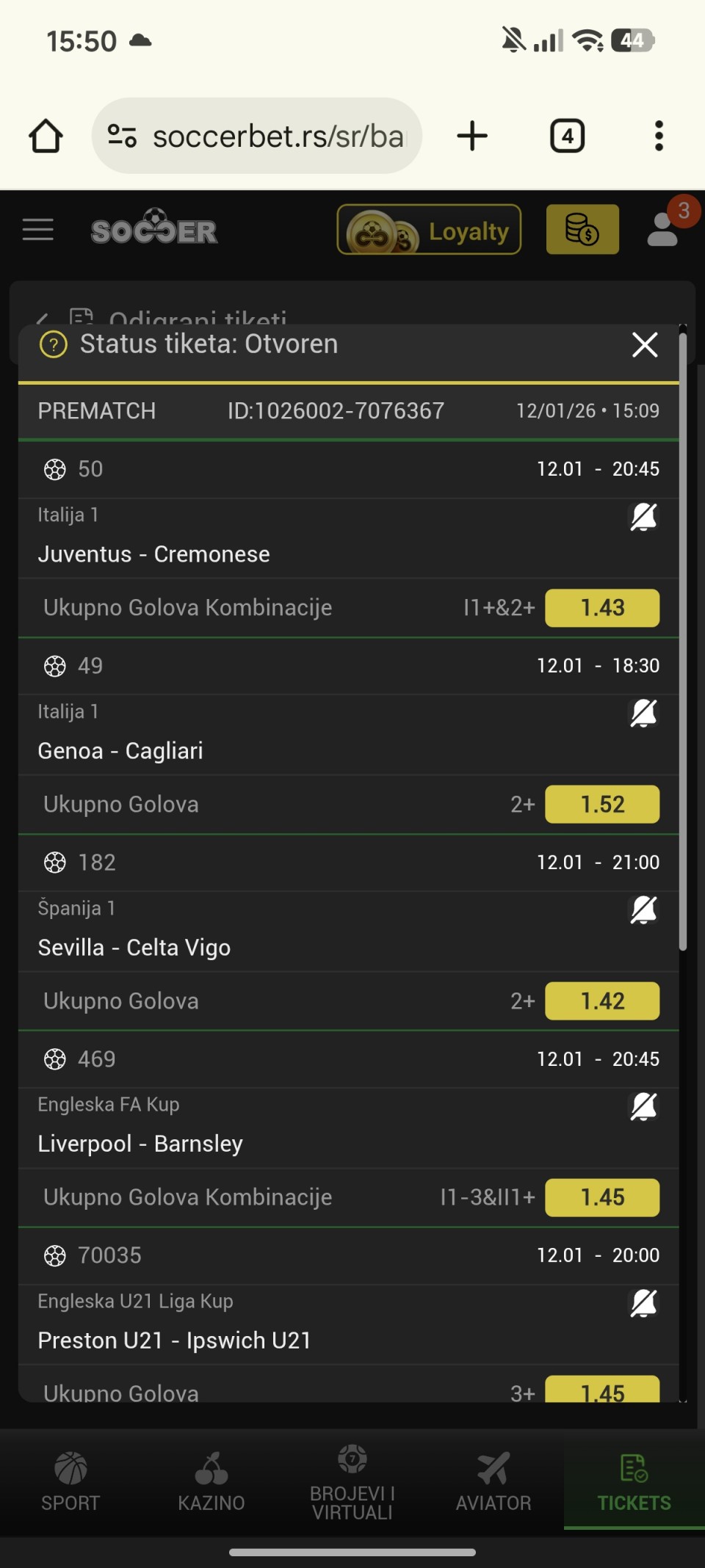Focus the browser address bar

(278, 137)
